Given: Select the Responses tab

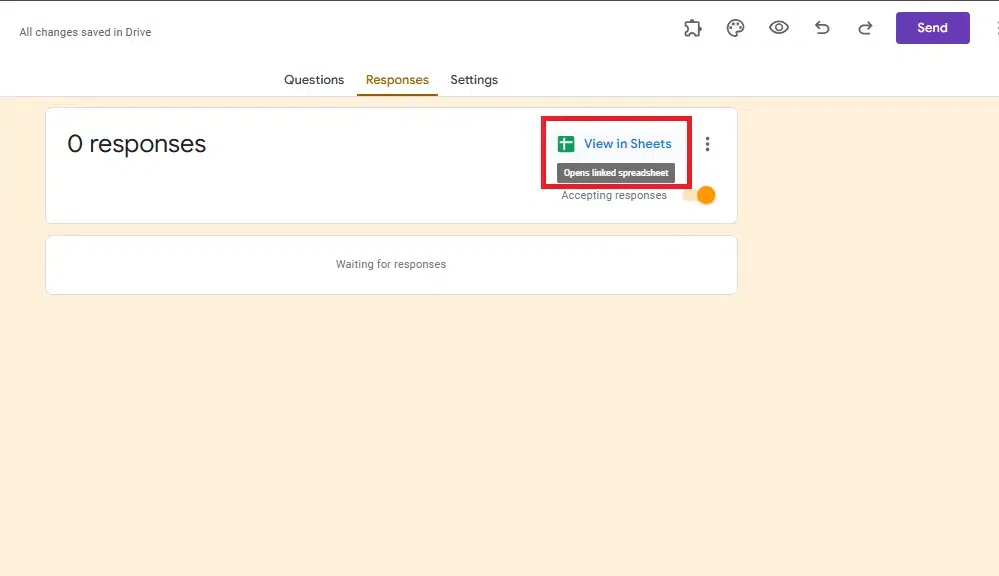Looking at the screenshot, I should point(397,80).
